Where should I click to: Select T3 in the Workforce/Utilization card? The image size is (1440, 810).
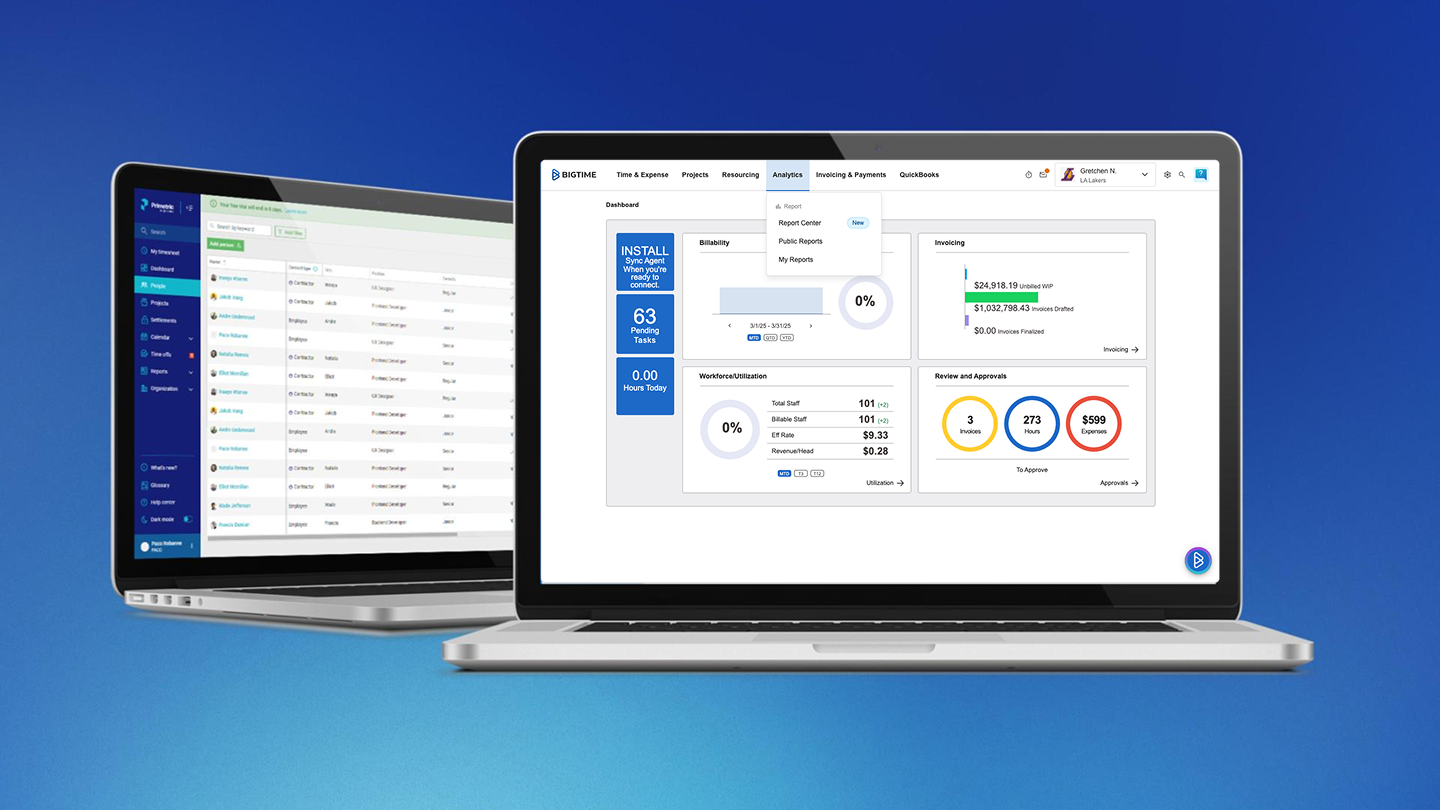click(800, 473)
